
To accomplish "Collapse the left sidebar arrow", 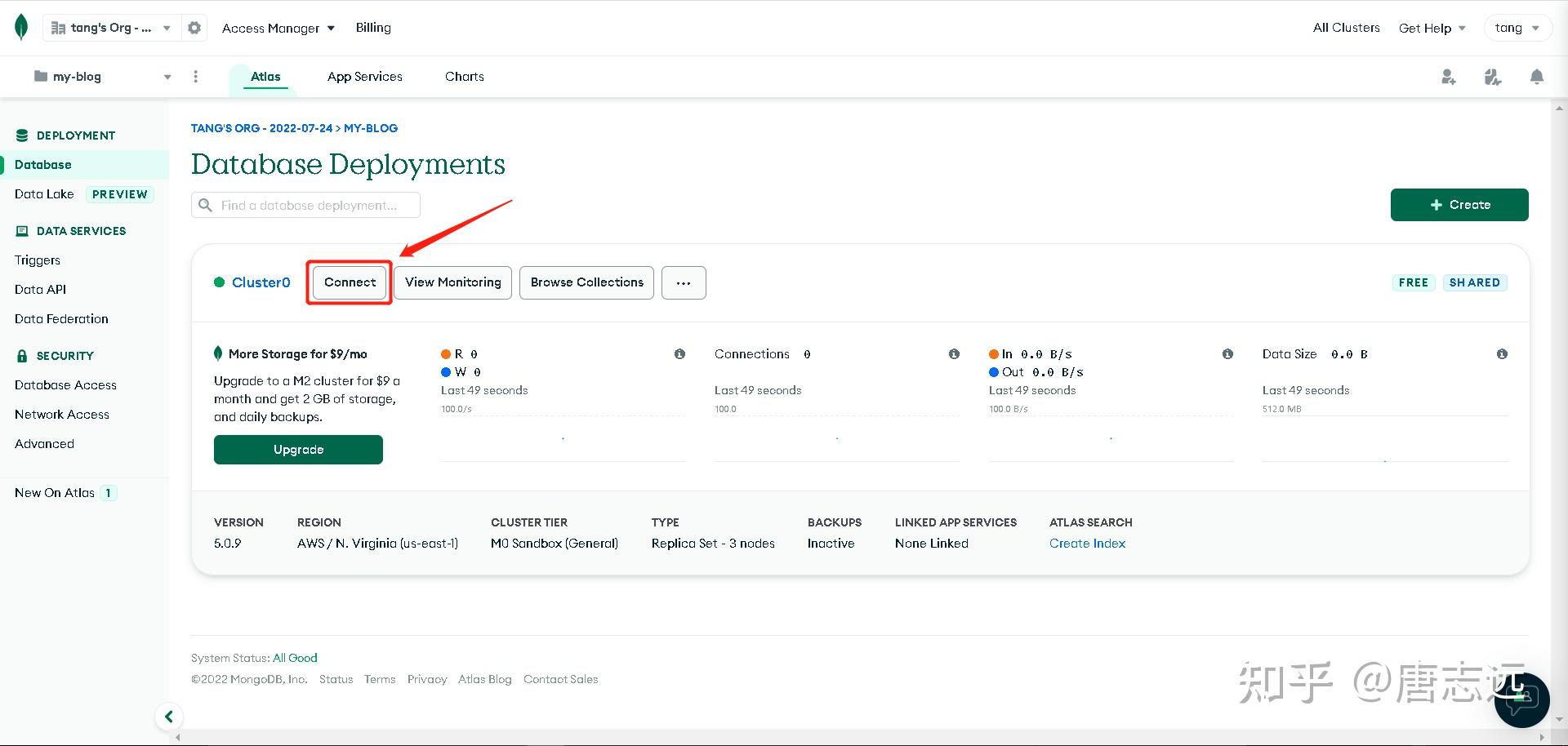I will coord(168,717).
